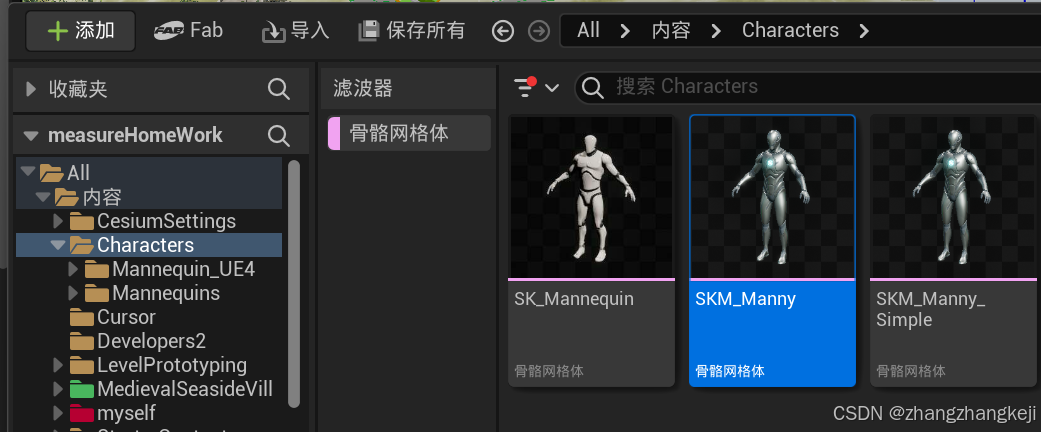Select the LevelPrototyping folder
Screen dimensions: 1041x432
159,365
